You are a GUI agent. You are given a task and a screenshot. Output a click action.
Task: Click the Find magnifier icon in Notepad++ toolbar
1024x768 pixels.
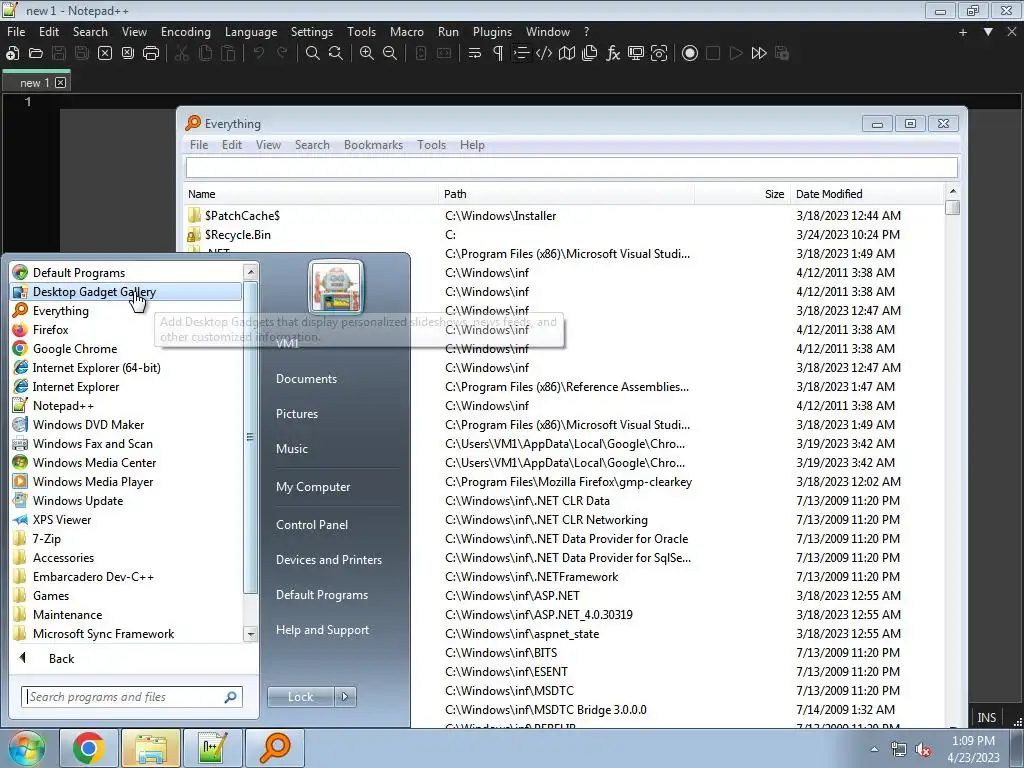(313, 54)
